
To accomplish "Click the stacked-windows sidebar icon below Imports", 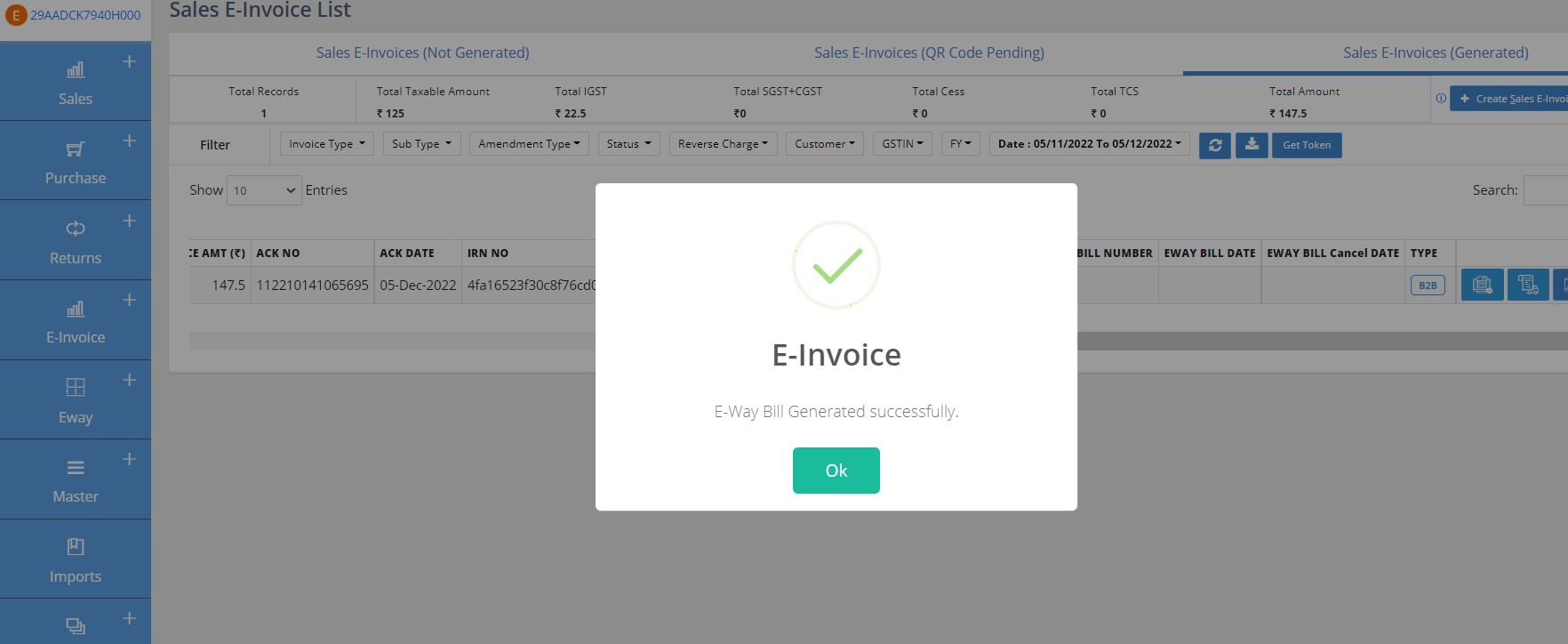I will [76, 626].
